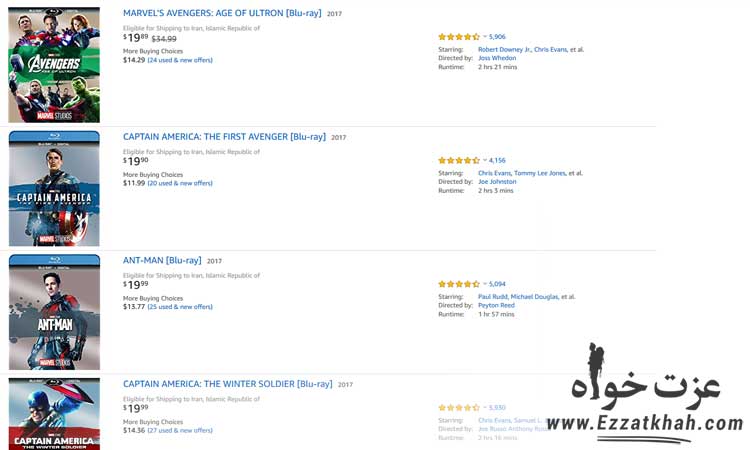Click the Captain America: The First Avenger cover image
This screenshot has height=450, width=750.
point(54,188)
